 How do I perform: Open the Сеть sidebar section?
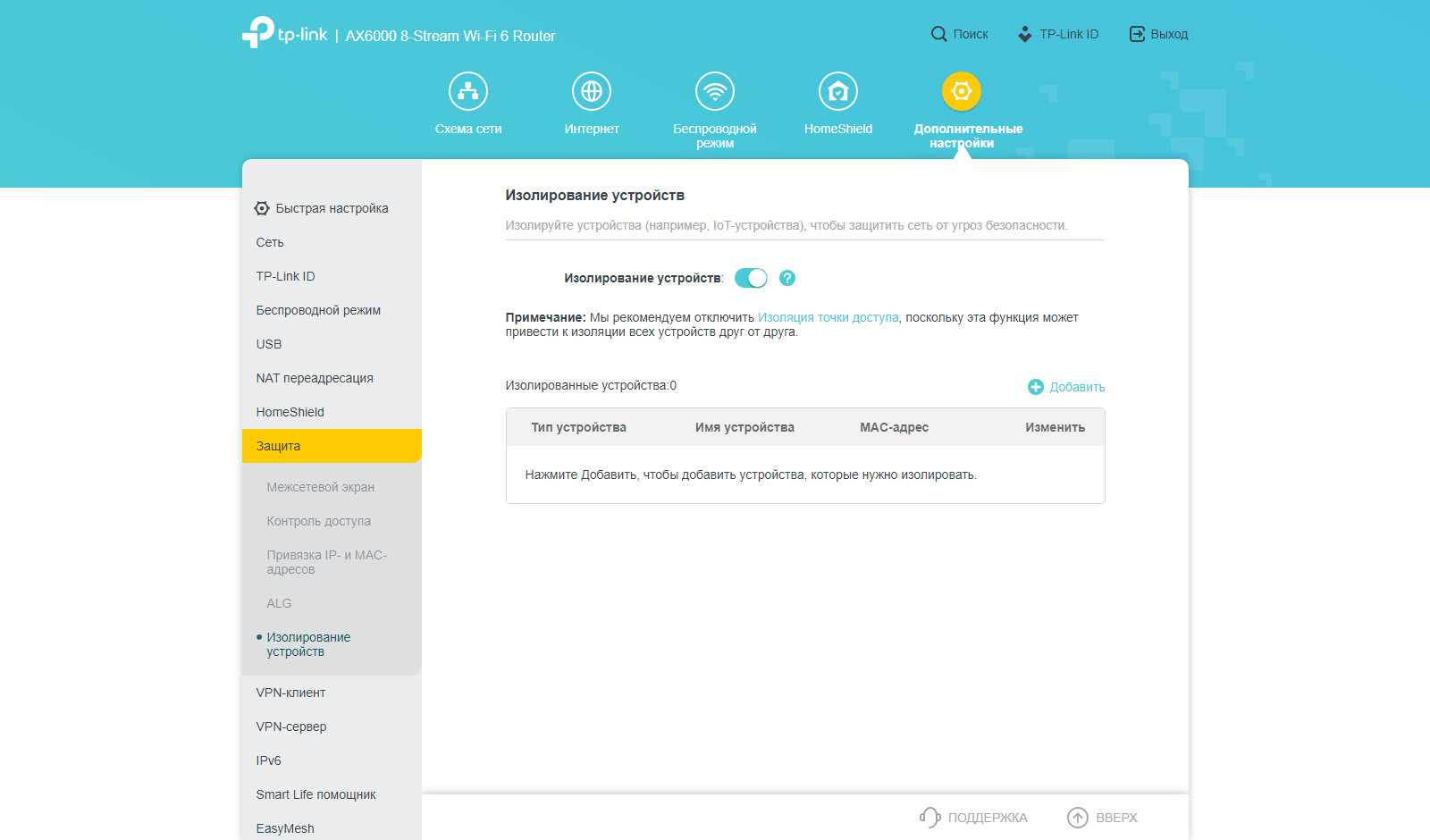pyautogui.click(x=332, y=242)
